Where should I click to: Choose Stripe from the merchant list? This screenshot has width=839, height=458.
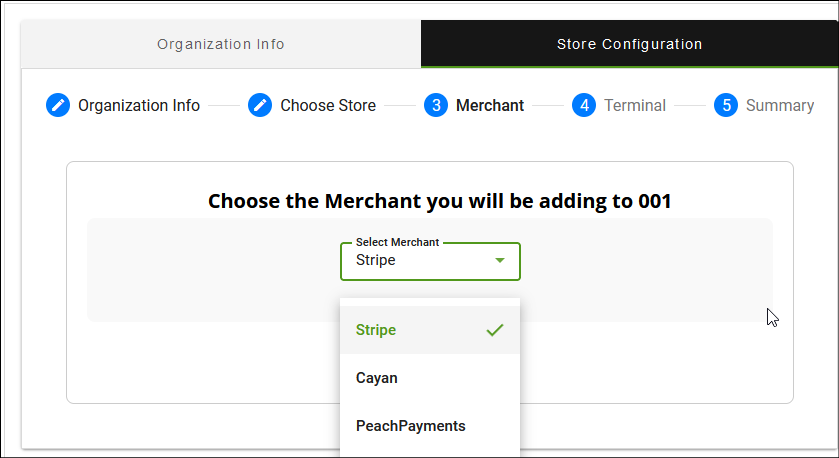point(376,330)
